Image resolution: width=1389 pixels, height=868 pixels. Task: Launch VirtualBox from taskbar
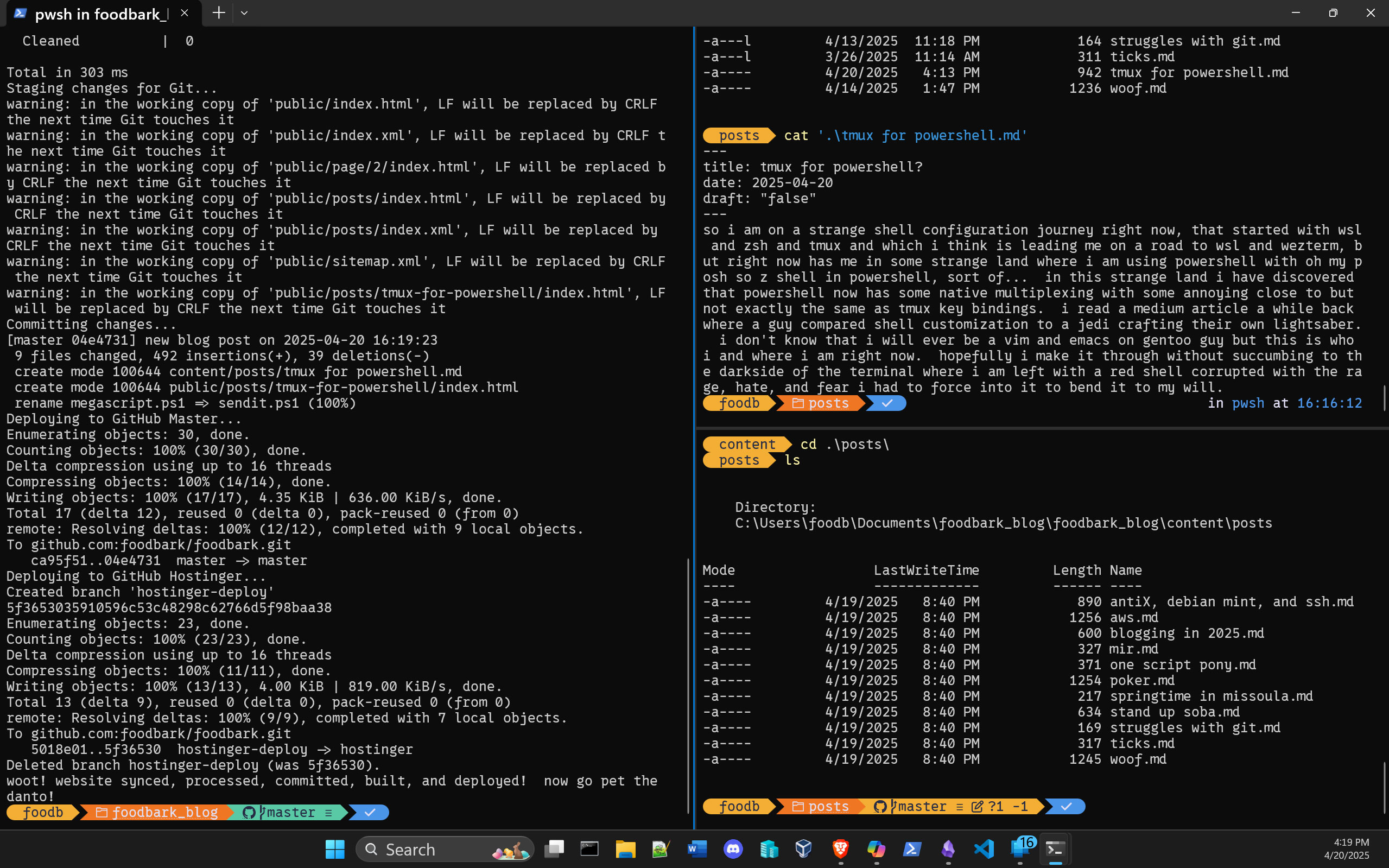[804, 848]
